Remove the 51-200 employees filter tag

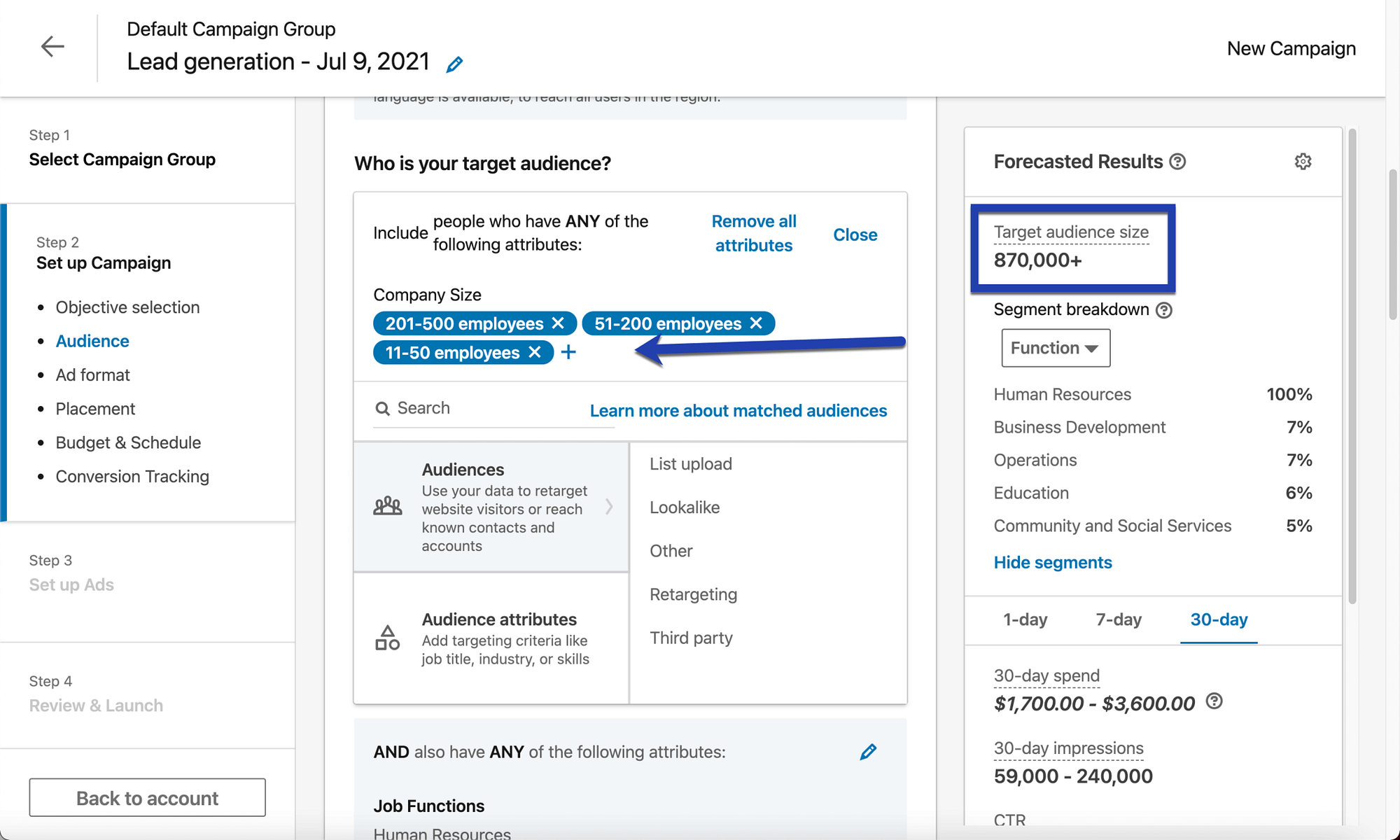pos(757,322)
